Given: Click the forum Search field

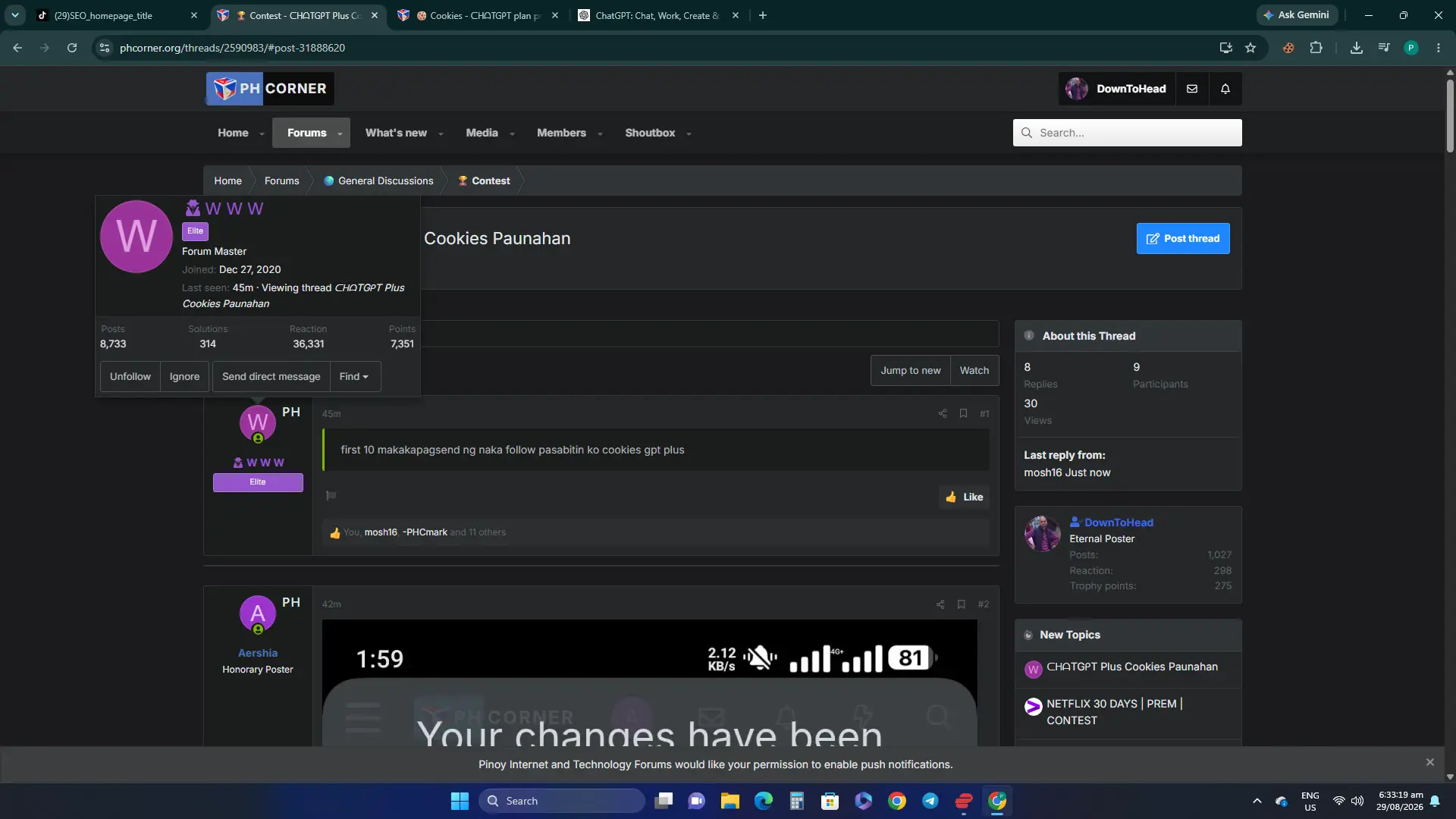Looking at the screenshot, I should [x=1128, y=133].
